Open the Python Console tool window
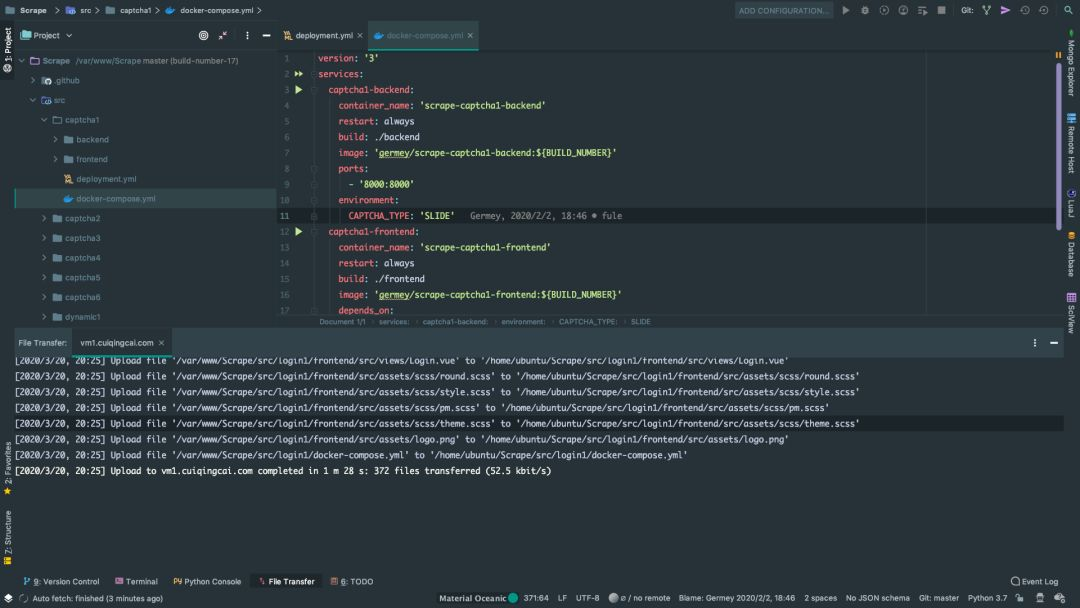Viewport: 1080px width, 608px height. (x=207, y=581)
